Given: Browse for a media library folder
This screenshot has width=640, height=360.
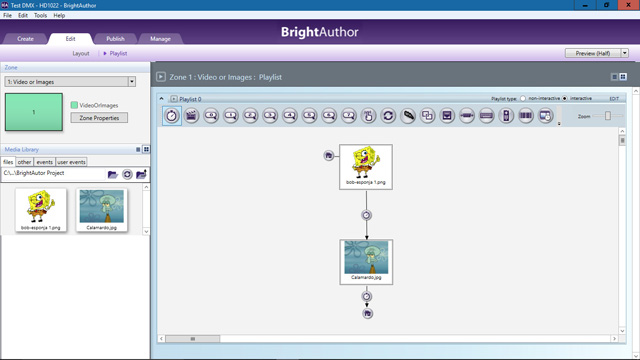Looking at the screenshot, I should (x=113, y=174).
